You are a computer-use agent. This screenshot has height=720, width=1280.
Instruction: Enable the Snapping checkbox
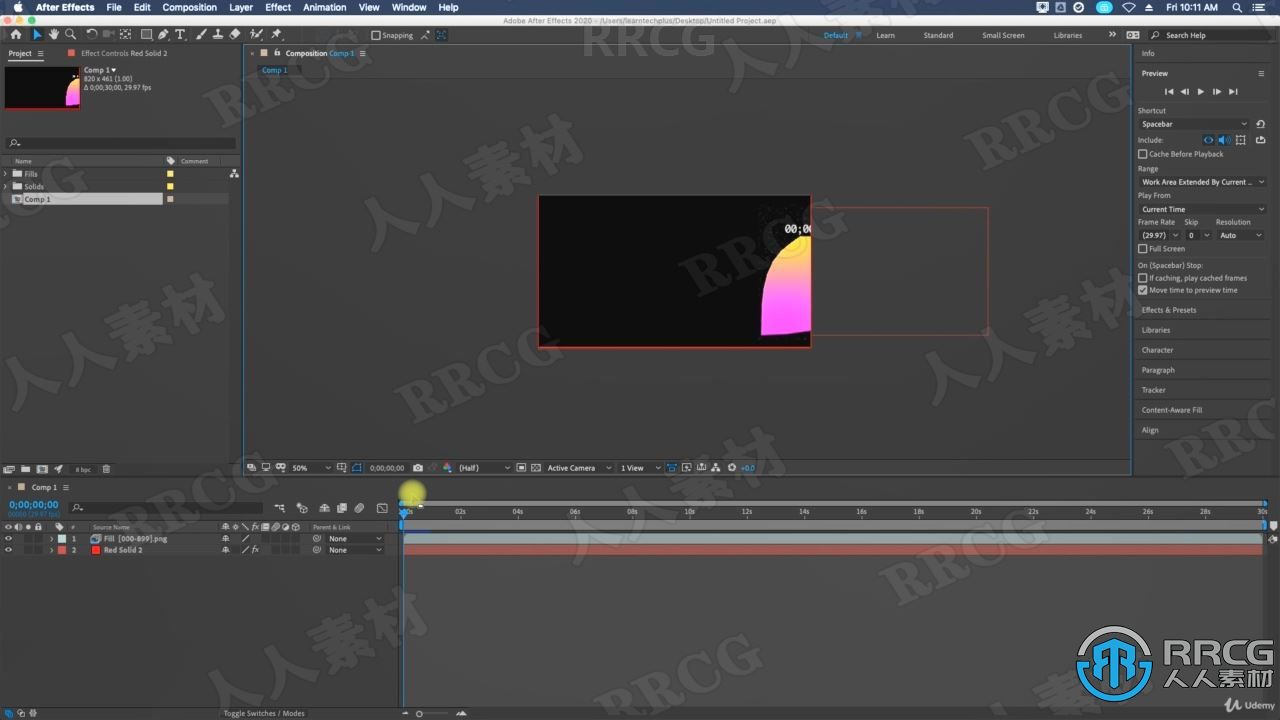click(x=376, y=35)
